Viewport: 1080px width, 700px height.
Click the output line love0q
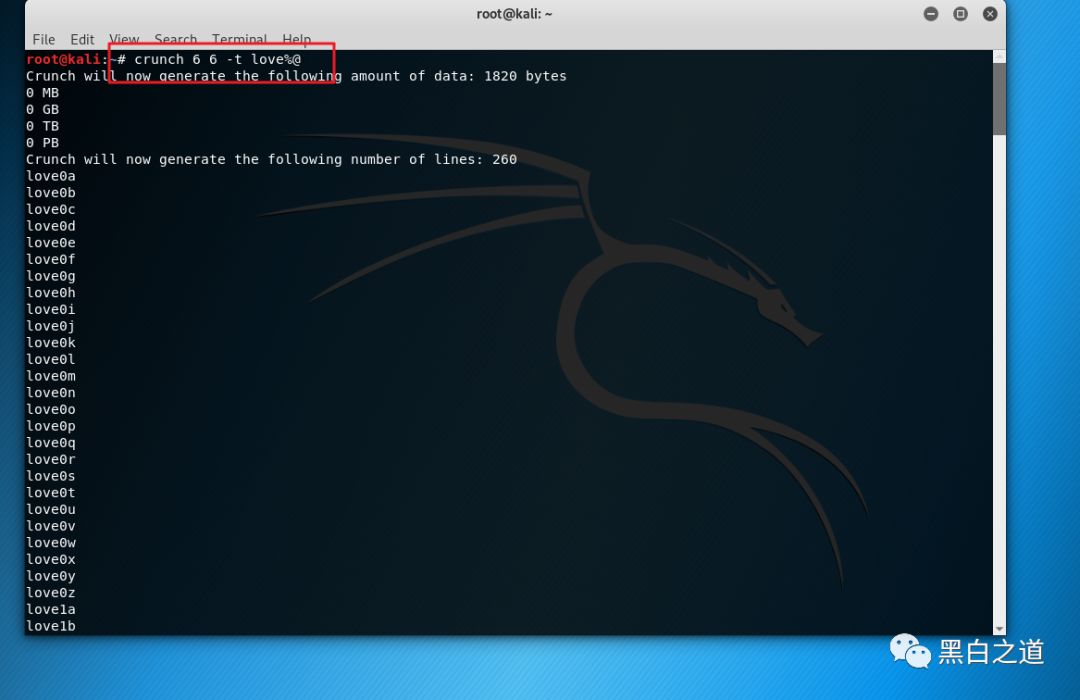point(51,442)
